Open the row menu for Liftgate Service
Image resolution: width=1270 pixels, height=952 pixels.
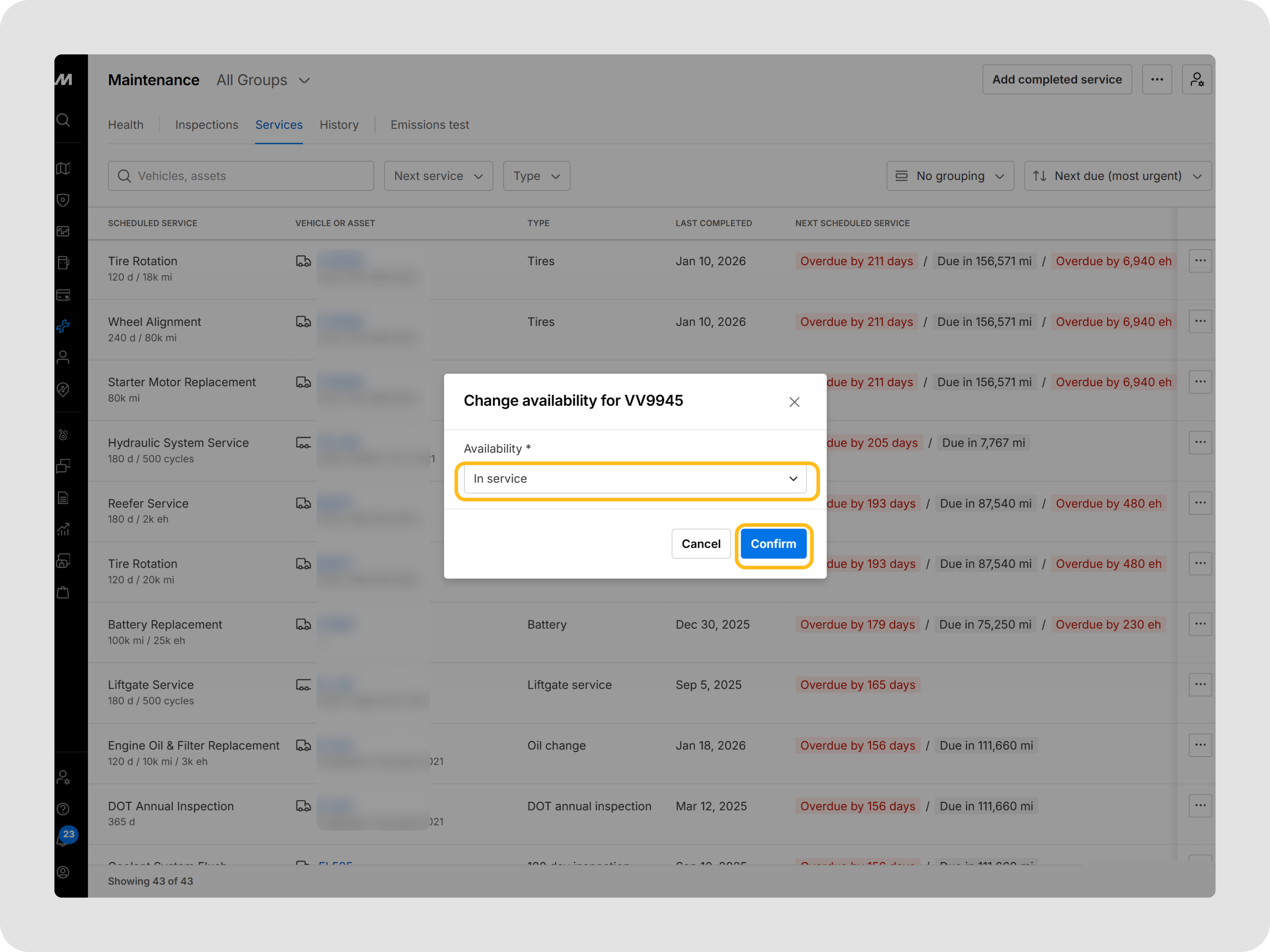click(x=1200, y=685)
